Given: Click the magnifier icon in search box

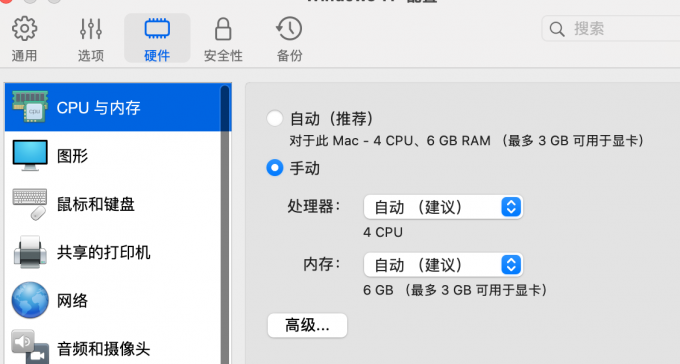Looking at the screenshot, I should click(x=557, y=29).
